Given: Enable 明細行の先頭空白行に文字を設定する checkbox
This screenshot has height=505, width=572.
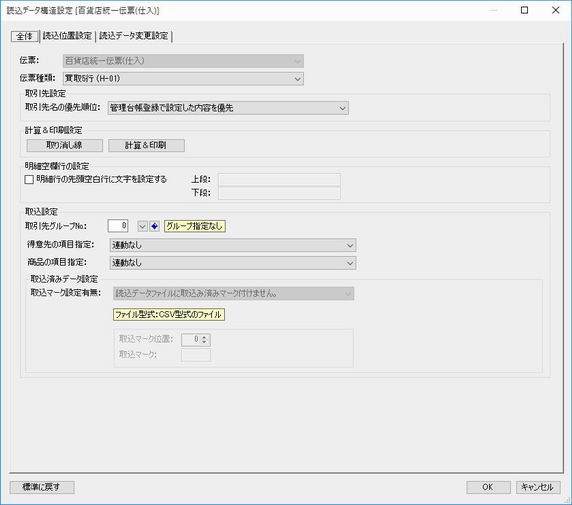Looking at the screenshot, I should point(29,180).
